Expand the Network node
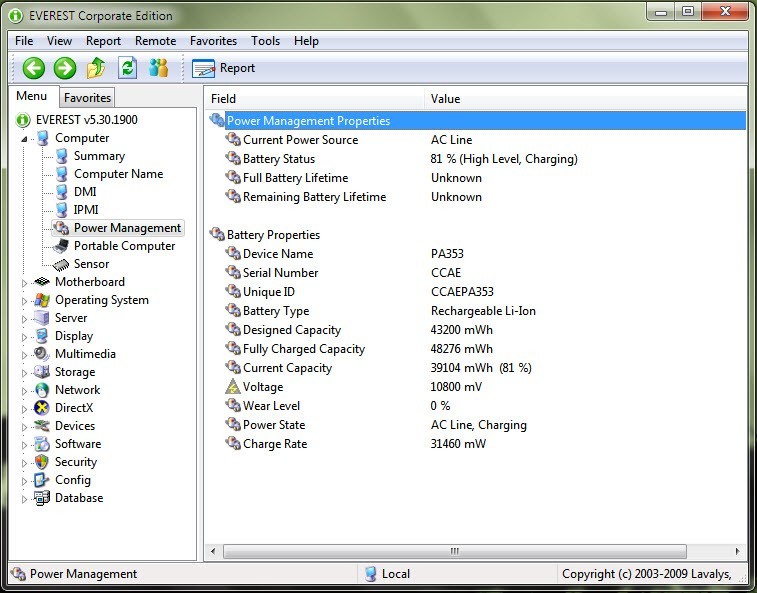Image resolution: width=757 pixels, height=593 pixels. point(24,391)
